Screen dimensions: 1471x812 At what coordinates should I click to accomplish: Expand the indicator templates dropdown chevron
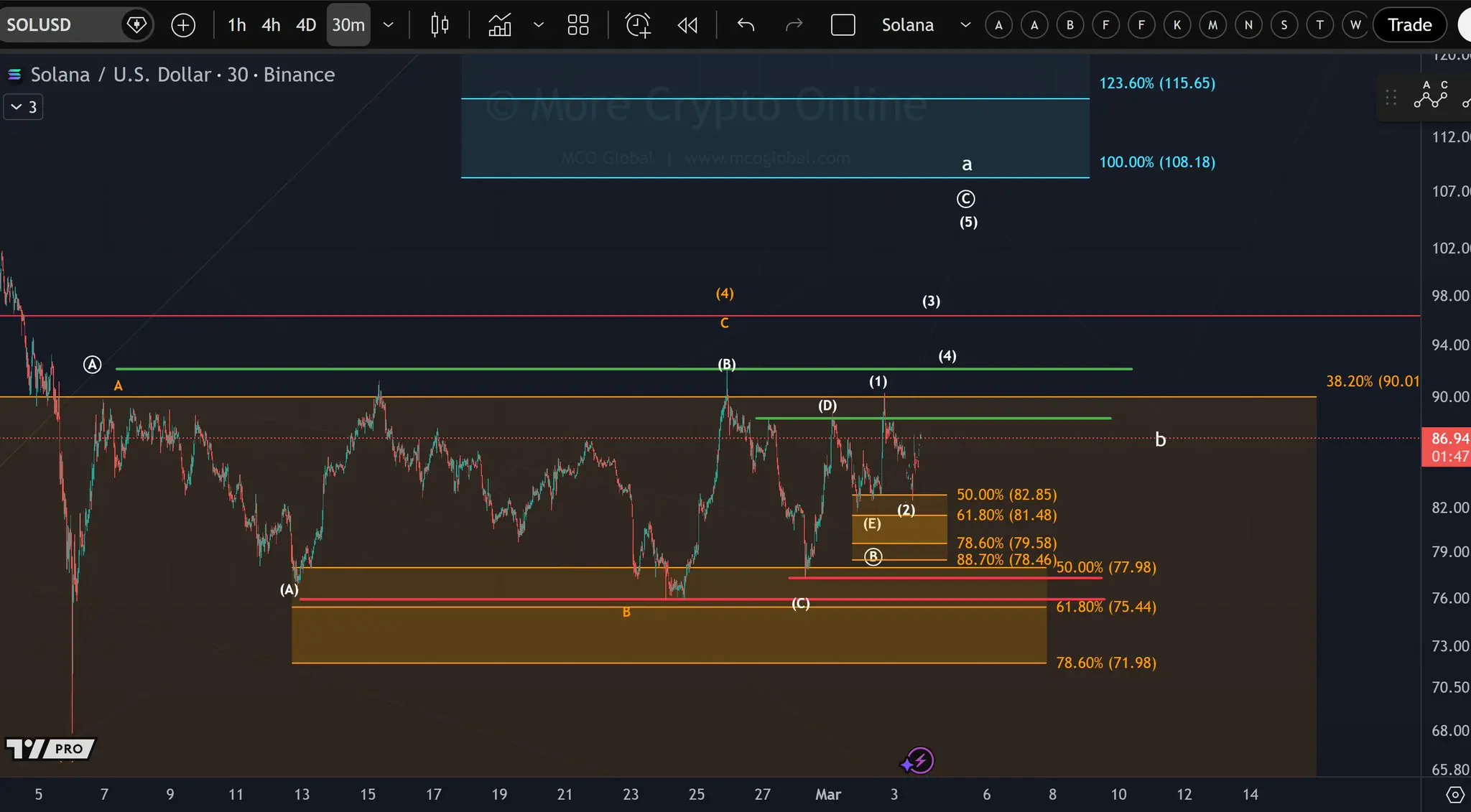(538, 25)
